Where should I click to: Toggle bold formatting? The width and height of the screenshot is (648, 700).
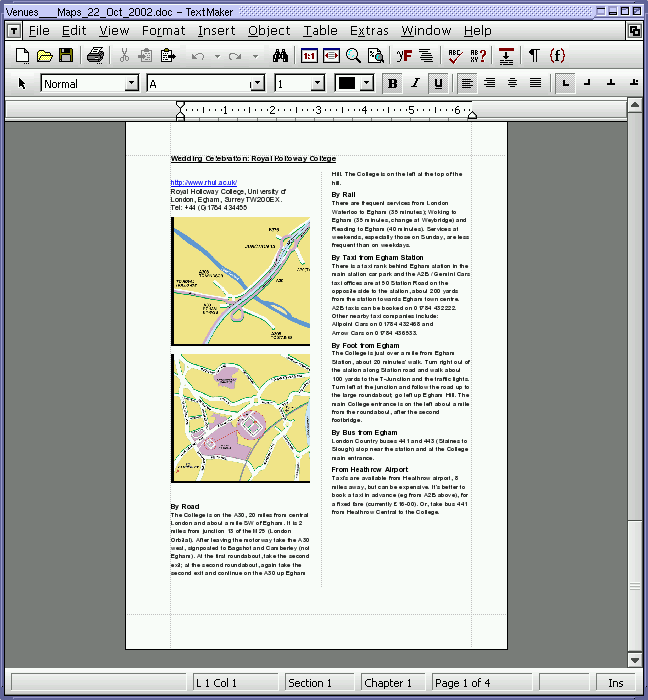click(x=392, y=83)
